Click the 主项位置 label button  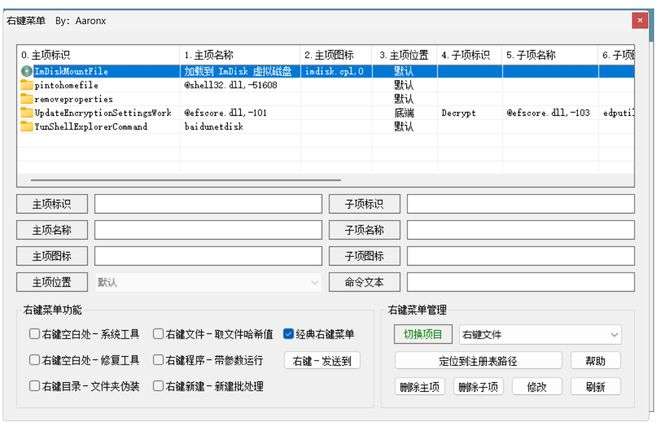(x=52, y=282)
